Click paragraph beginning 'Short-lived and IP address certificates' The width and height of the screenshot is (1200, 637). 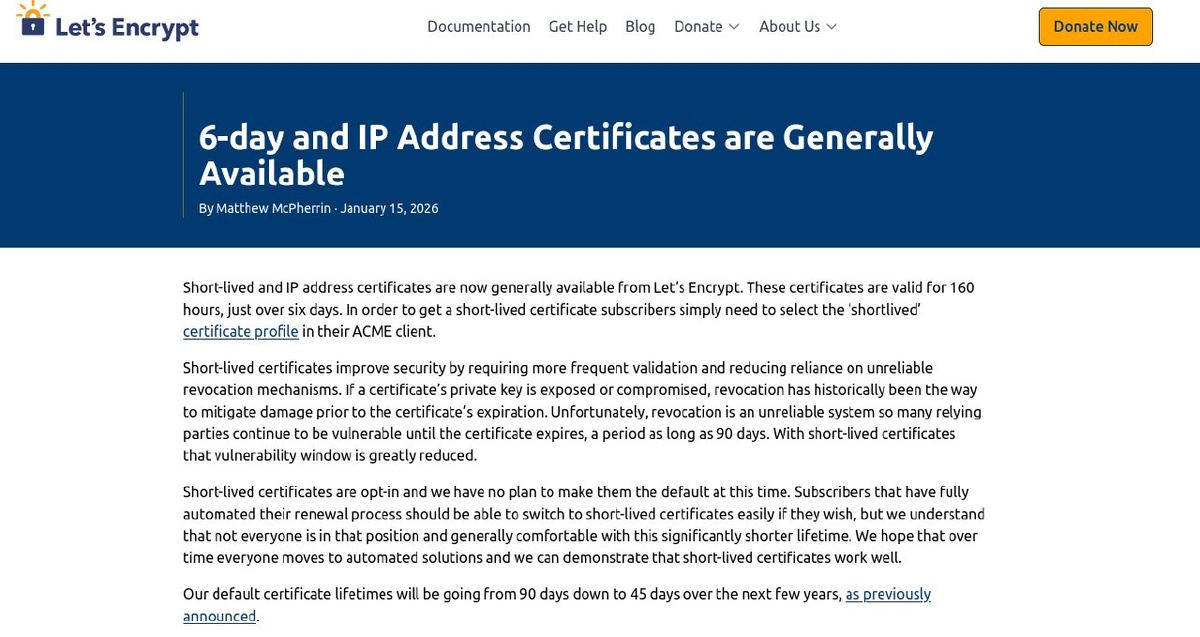click(x=578, y=309)
